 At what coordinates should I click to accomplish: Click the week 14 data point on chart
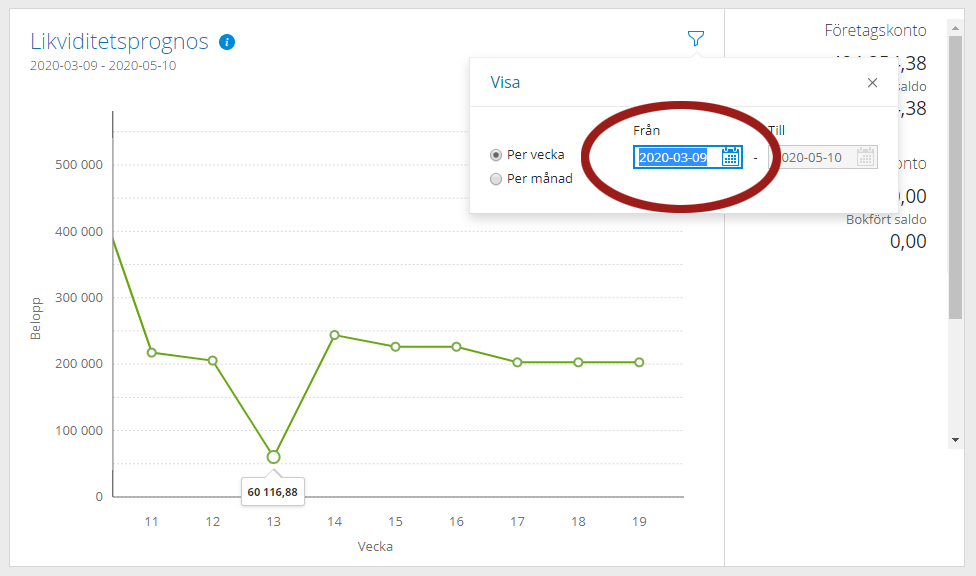point(334,335)
